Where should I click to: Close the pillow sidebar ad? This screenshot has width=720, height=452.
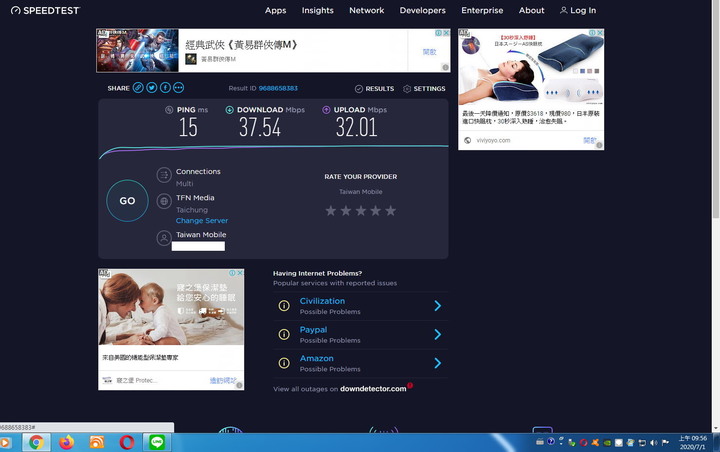(x=600, y=33)
